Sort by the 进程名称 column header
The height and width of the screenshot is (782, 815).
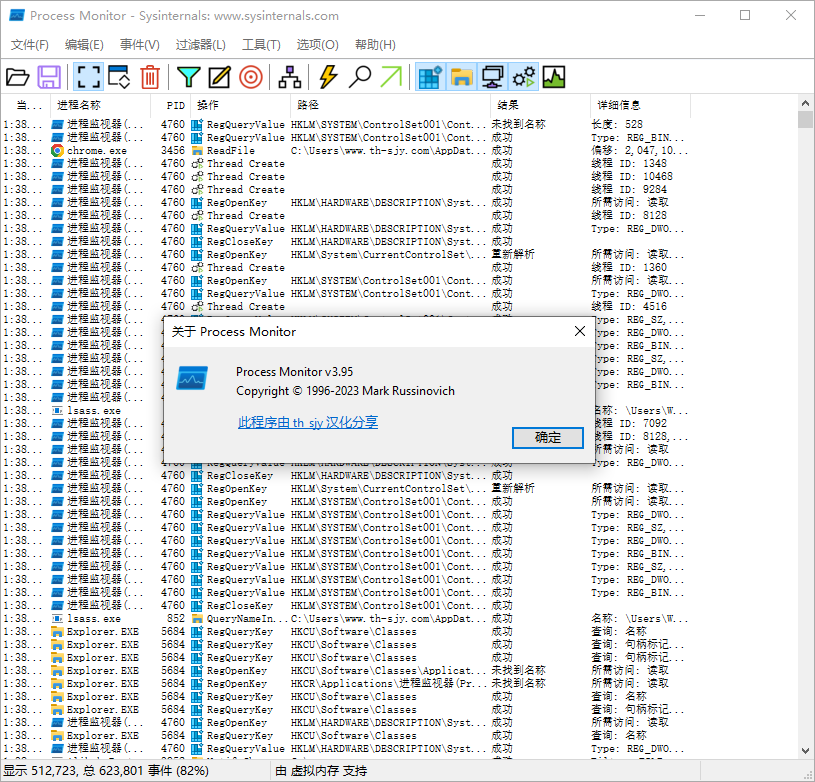pyautogui.click(x=100, y=105)
